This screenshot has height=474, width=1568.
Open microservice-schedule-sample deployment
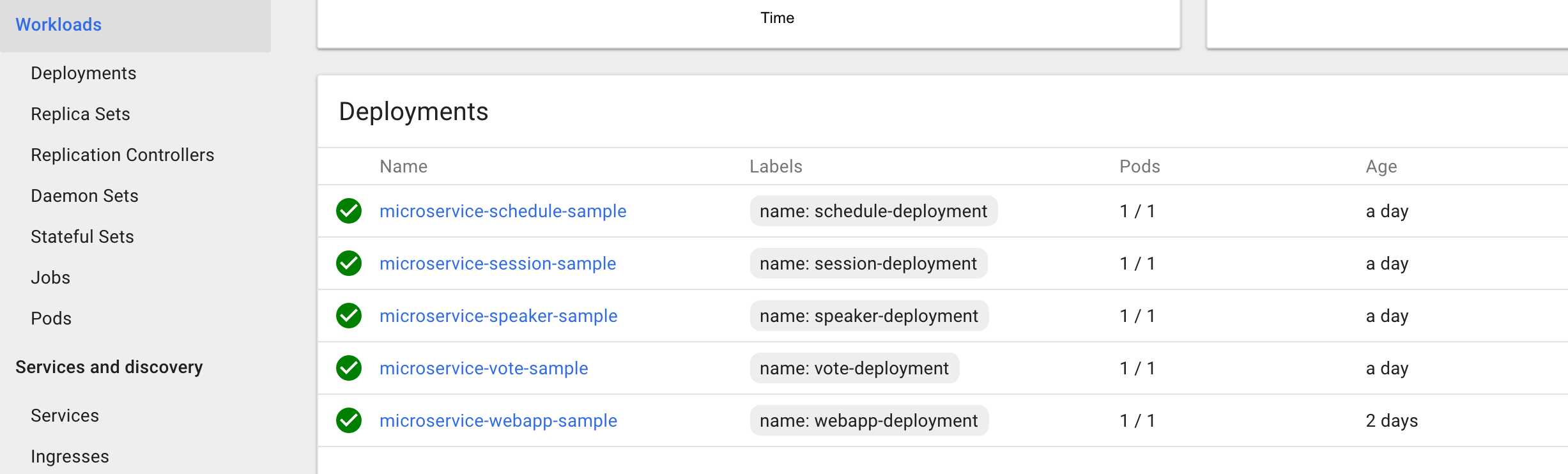click(x=502, y=211)
